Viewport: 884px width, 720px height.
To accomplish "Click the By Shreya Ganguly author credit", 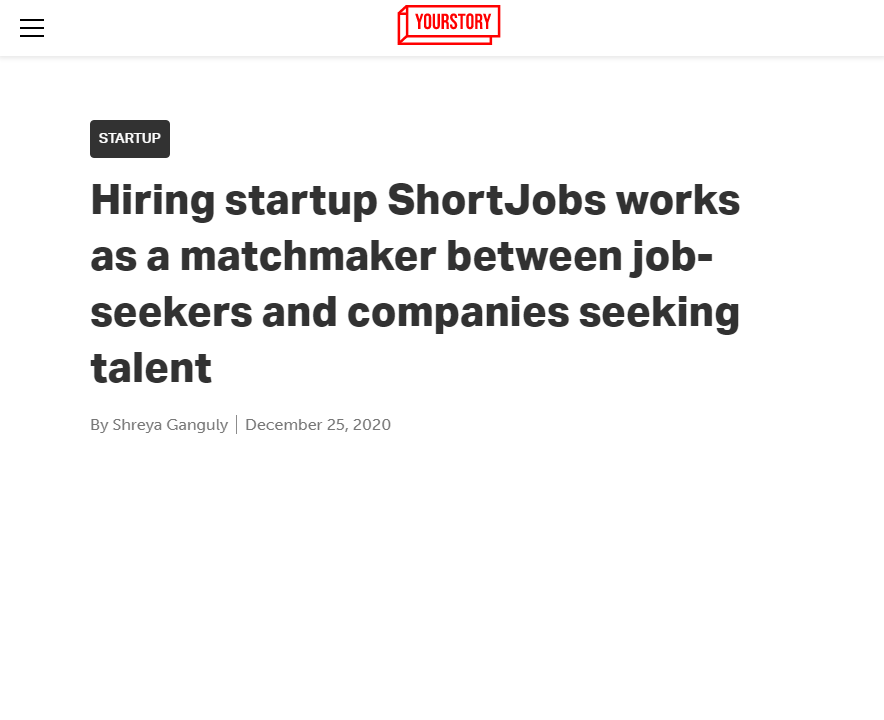I will (158, 424).
